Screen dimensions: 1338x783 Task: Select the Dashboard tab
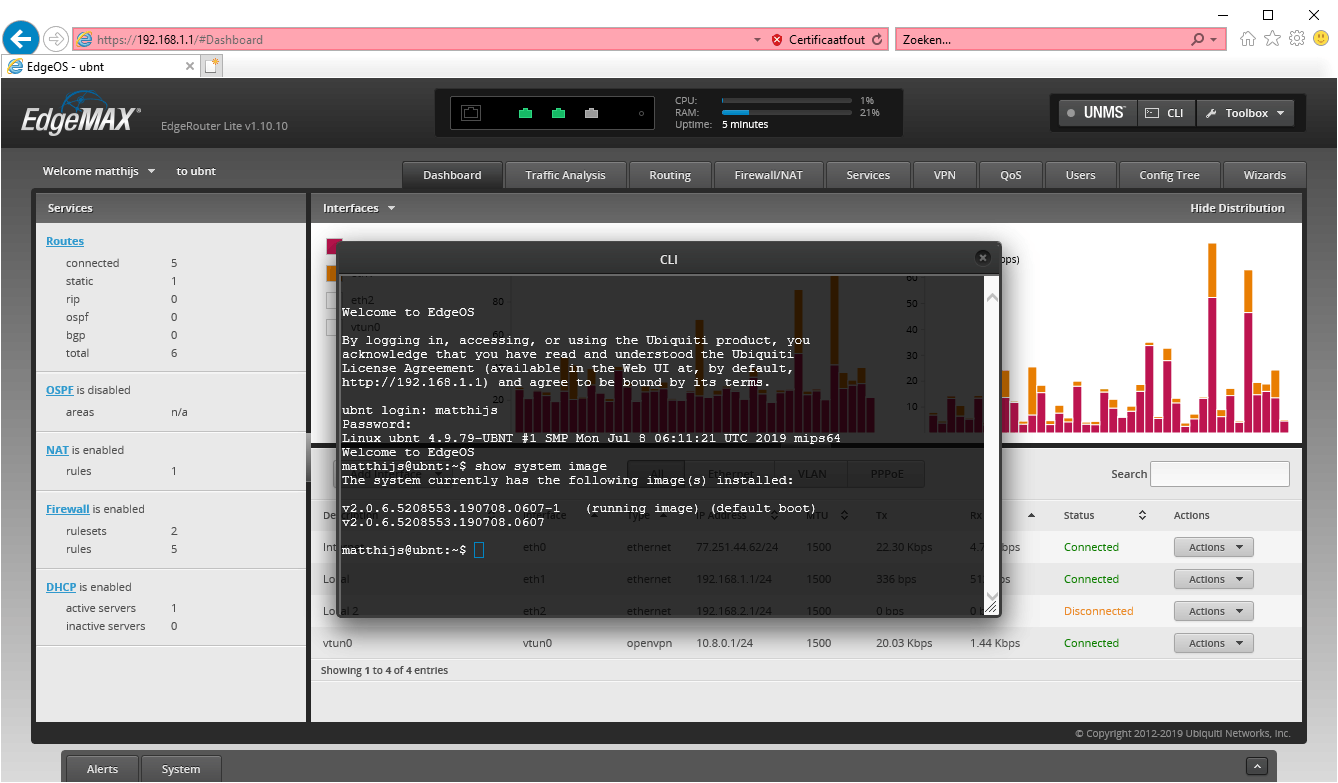tap(452, 175)
